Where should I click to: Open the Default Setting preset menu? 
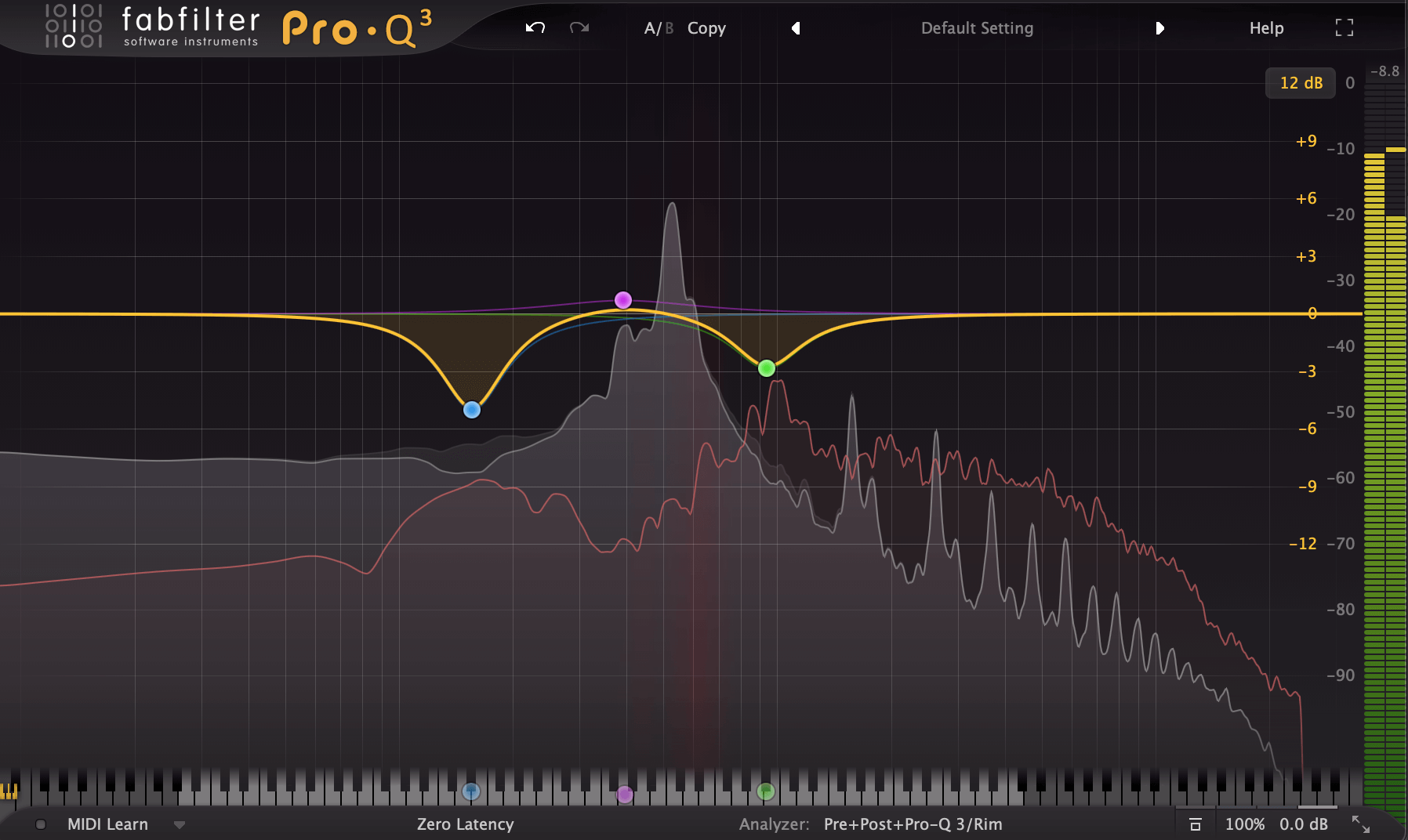coord(977,27)
